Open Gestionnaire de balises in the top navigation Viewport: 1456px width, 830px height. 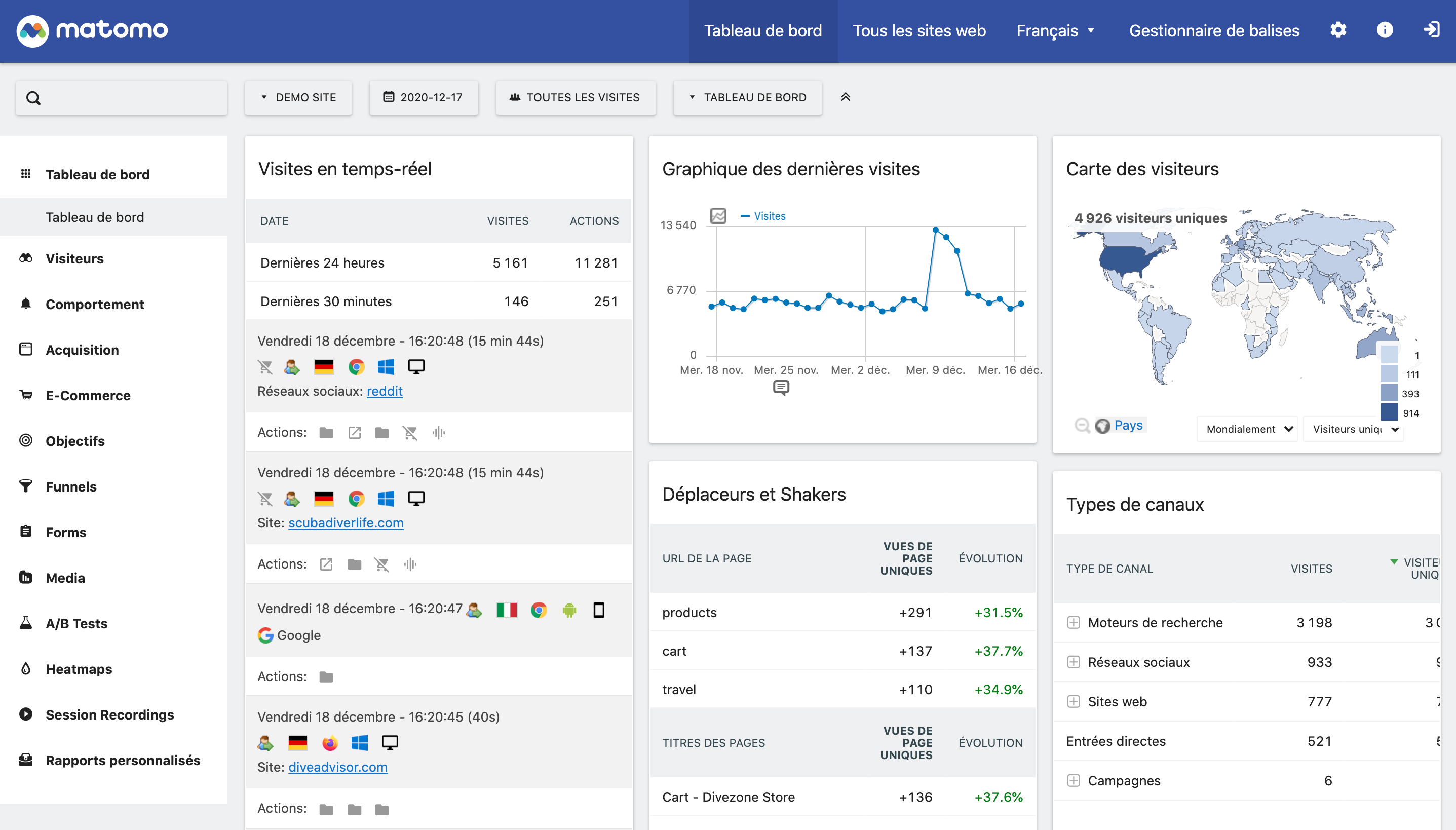1214,31
